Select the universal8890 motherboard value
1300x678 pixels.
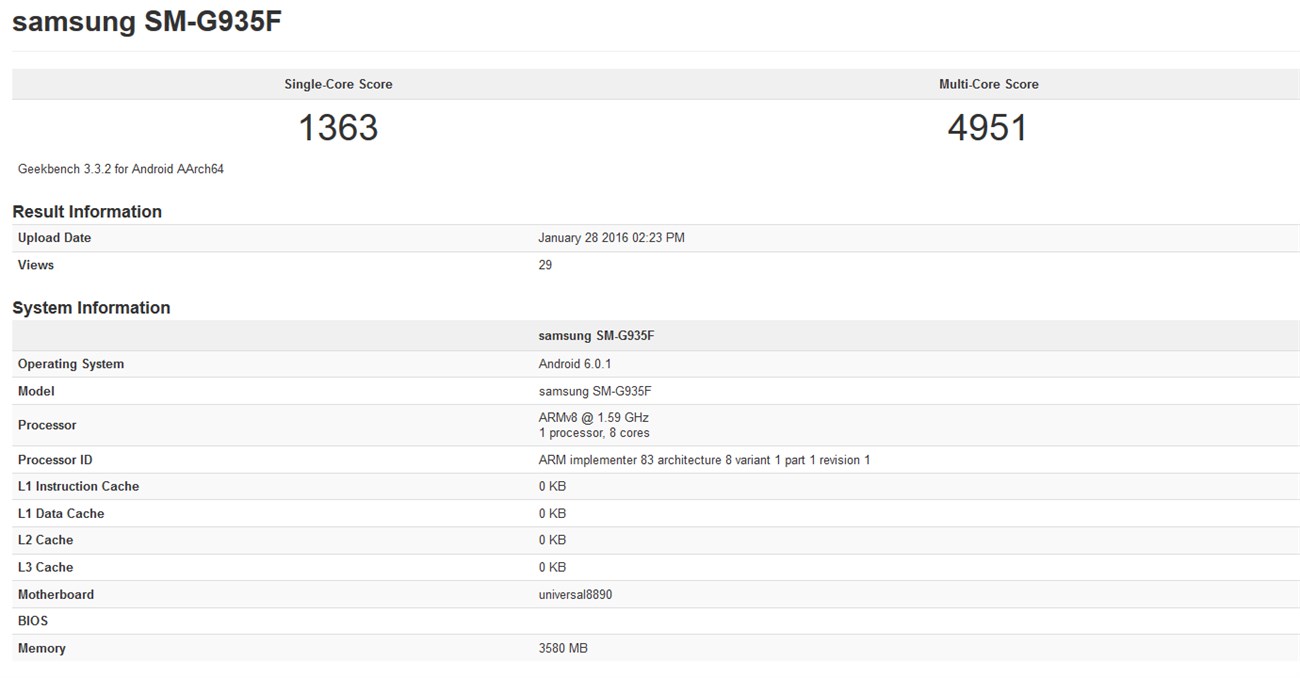point(575,594)
